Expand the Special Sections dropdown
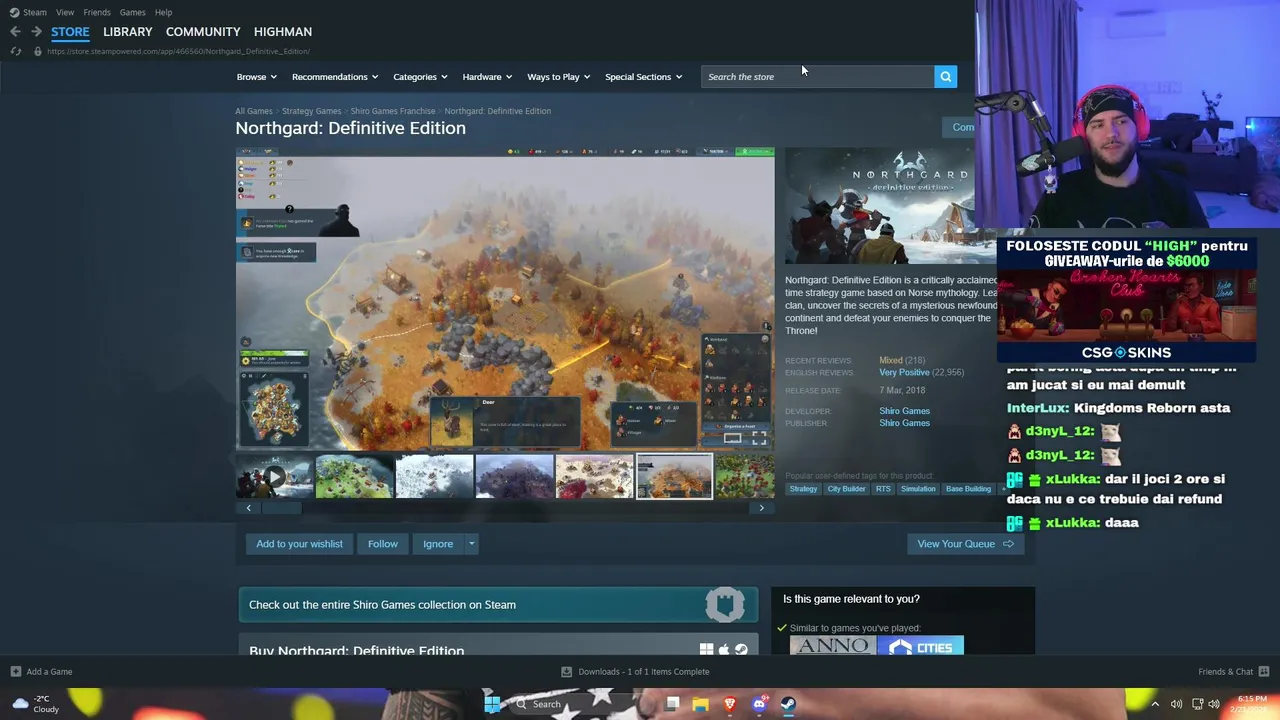Screen dimensions: 1280x720 point(643,77)
